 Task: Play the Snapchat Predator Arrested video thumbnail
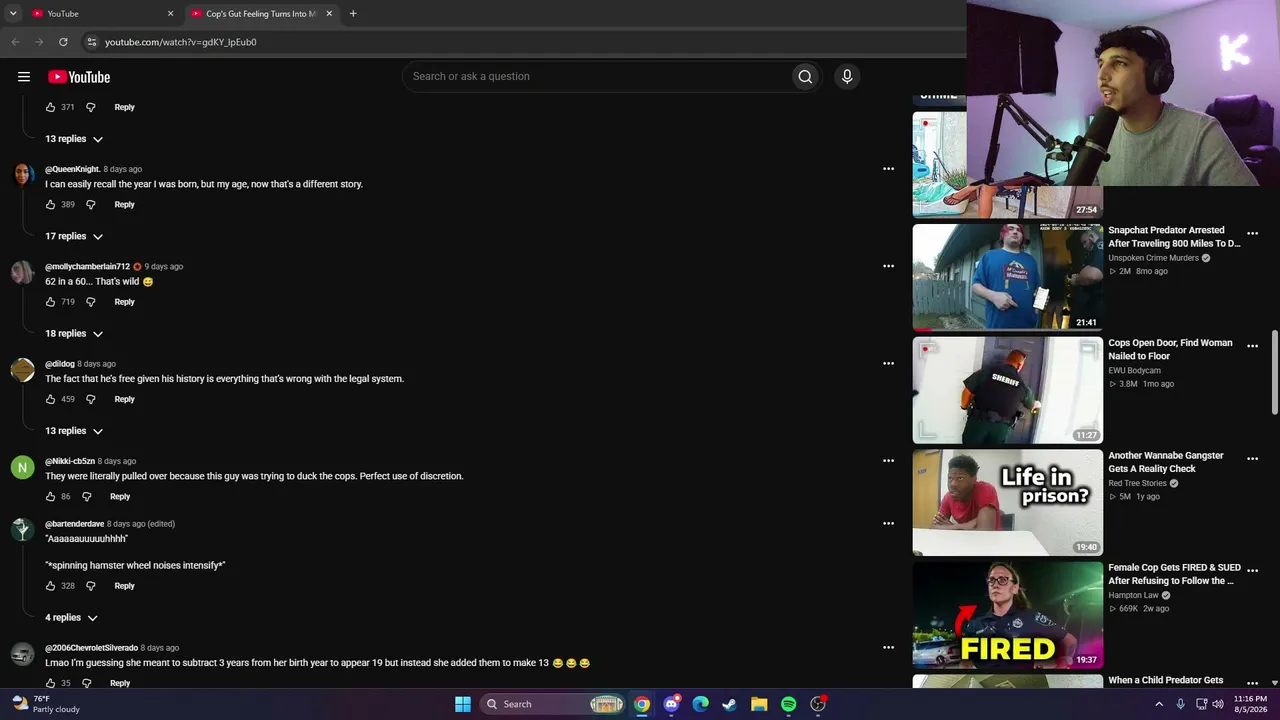[1008, 277]
